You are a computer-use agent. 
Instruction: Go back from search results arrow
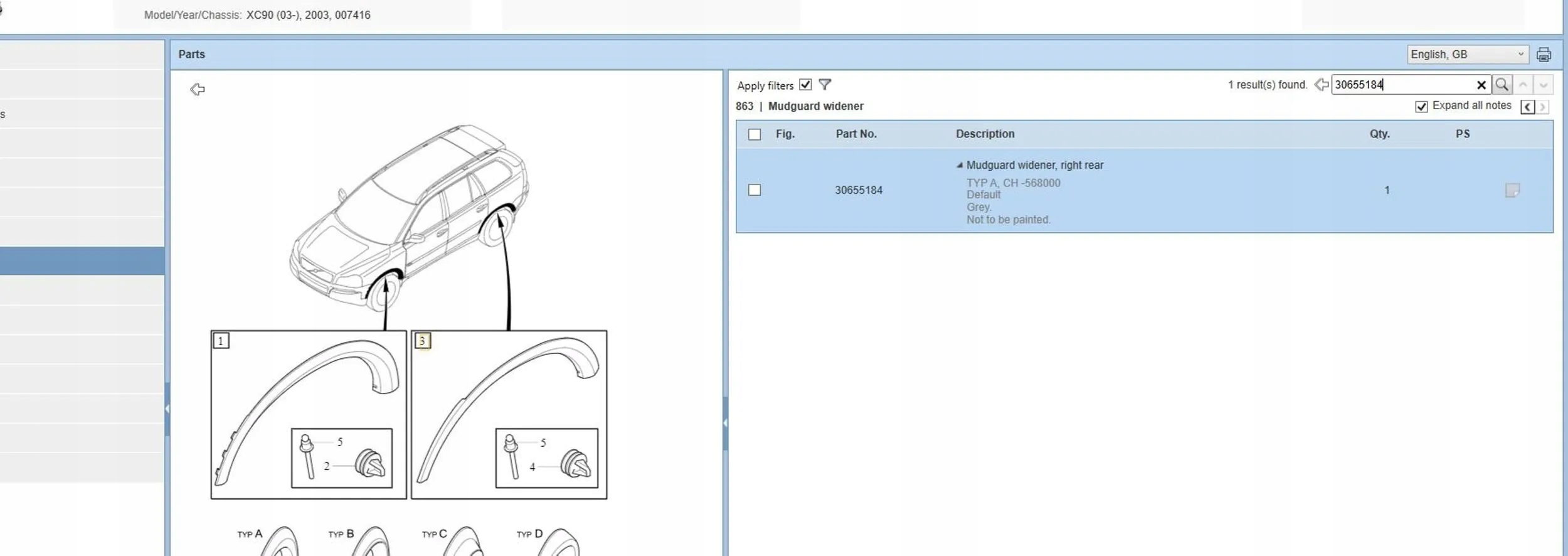click(1322, 85)
